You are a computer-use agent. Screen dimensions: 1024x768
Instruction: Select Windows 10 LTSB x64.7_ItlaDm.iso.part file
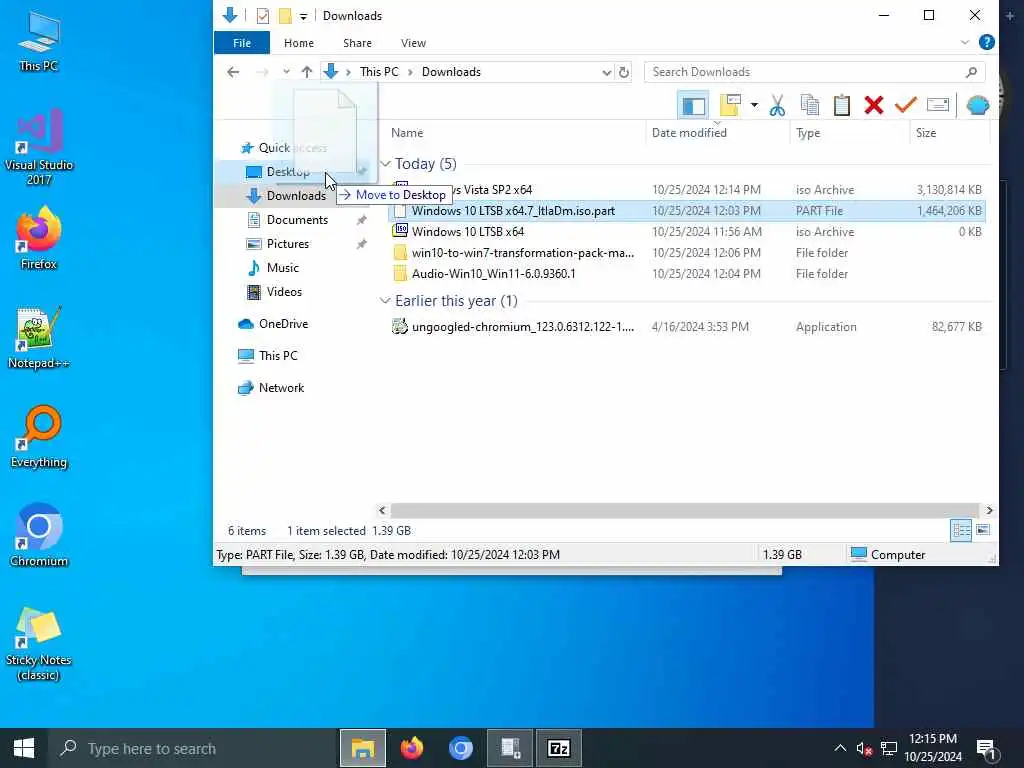(686, 211)
